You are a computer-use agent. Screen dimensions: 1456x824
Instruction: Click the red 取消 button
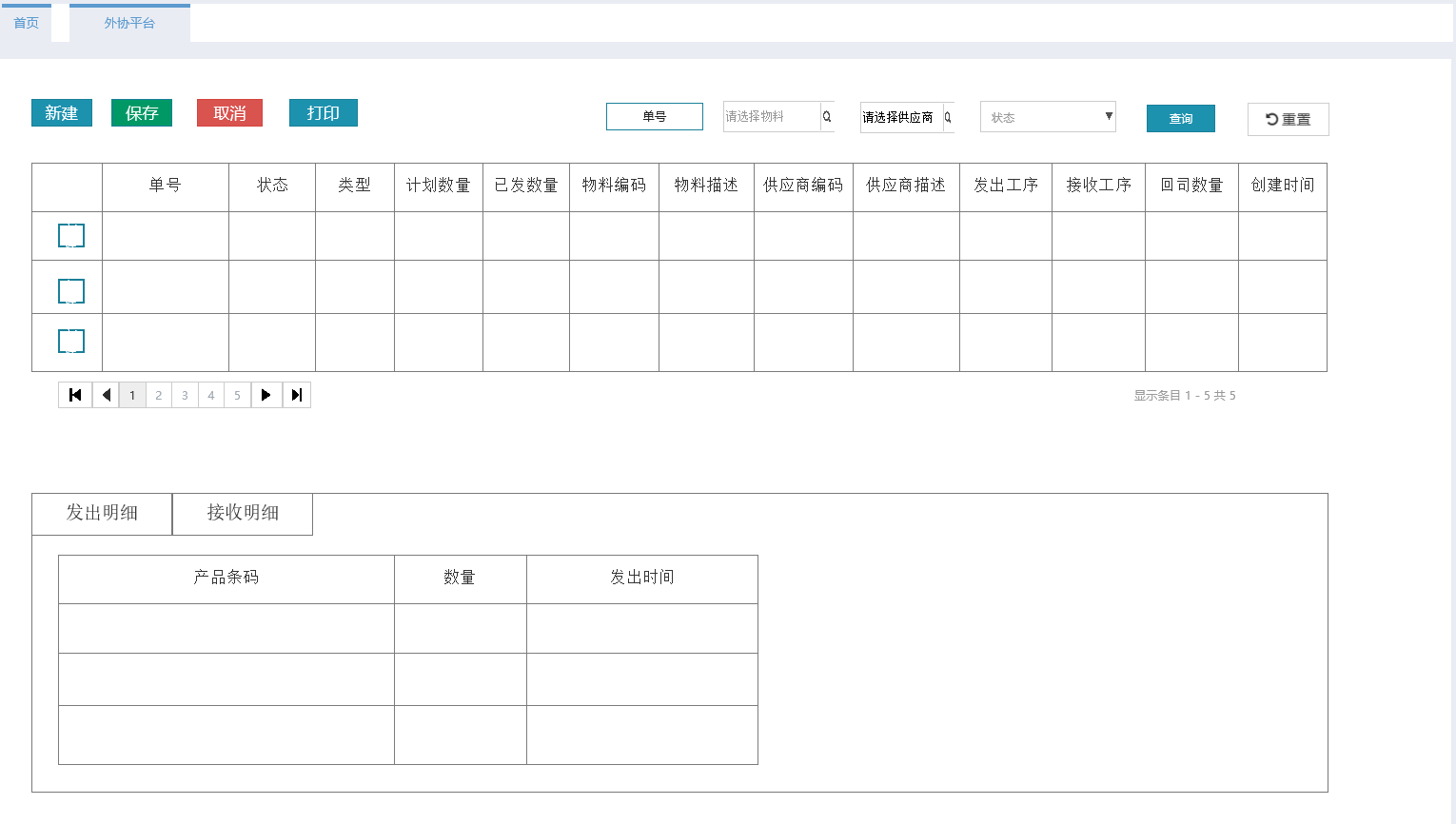tap(229, 113)
